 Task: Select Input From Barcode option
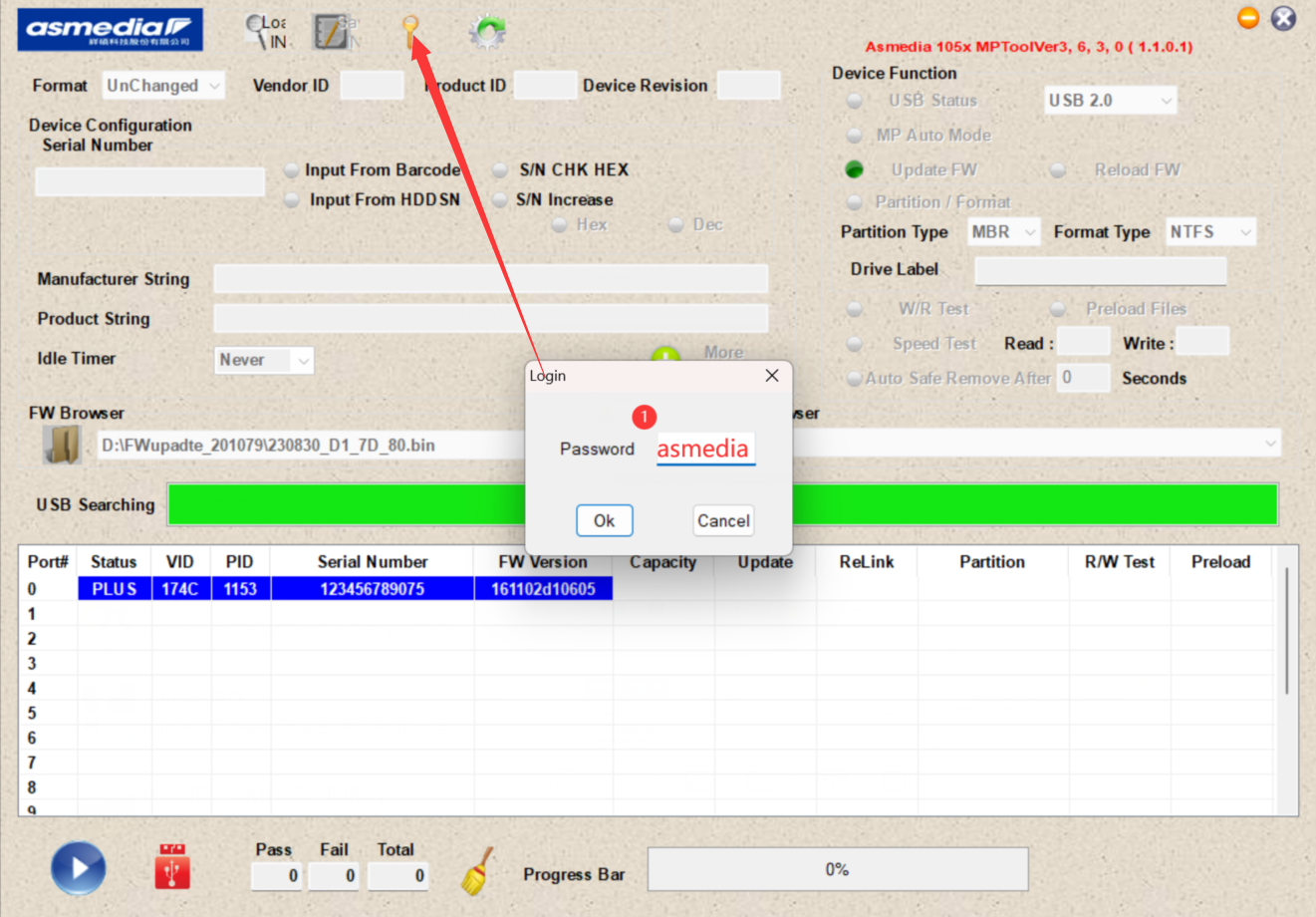pos(291,170)
